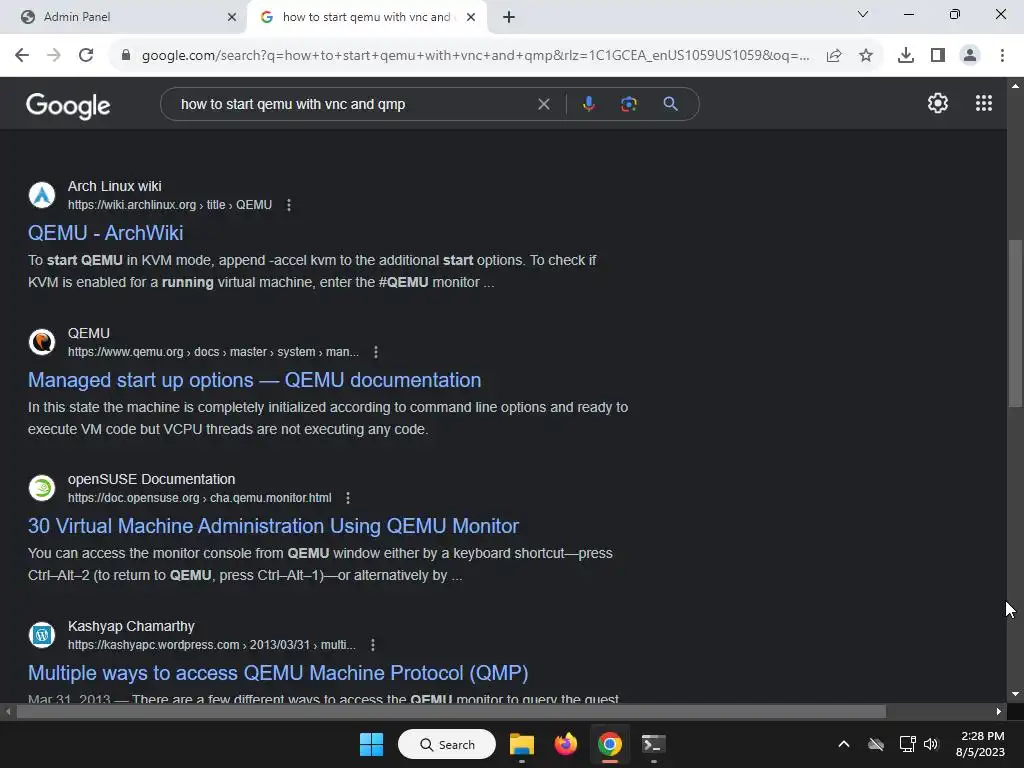This screenshot has height=768, width=1024.
Task: Open more options for ArchWiki result
Action: coord(289,205)
